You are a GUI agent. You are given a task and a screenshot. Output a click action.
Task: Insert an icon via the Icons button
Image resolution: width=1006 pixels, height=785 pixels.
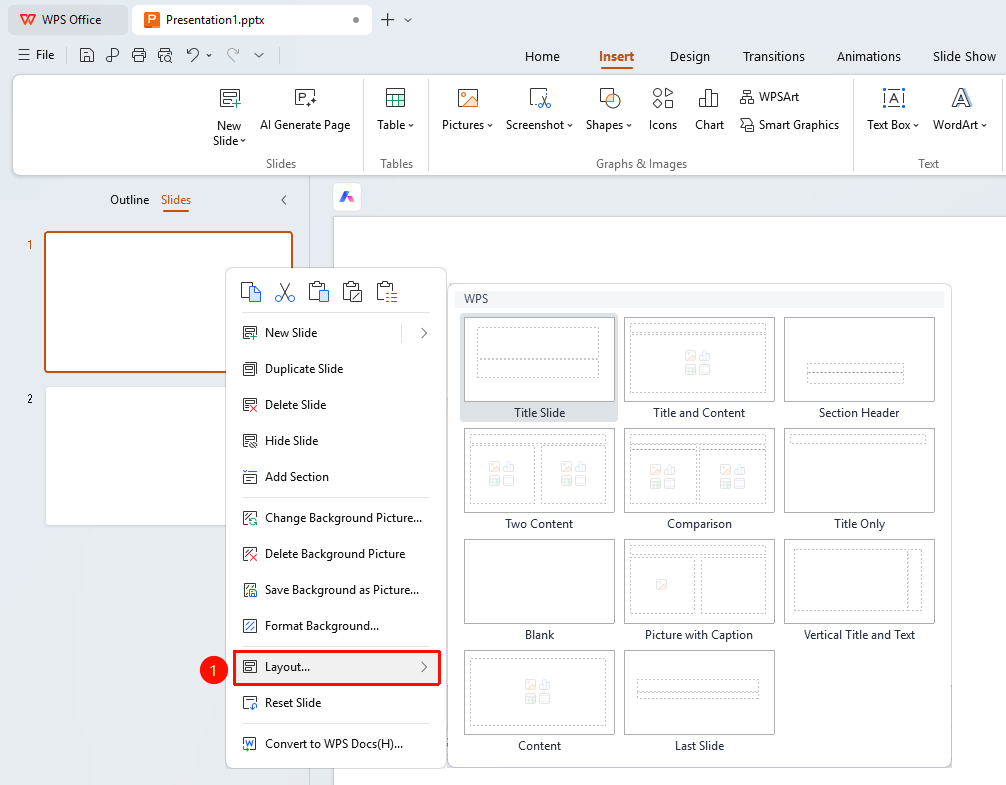pyautogui.click(x=663, y=108)
